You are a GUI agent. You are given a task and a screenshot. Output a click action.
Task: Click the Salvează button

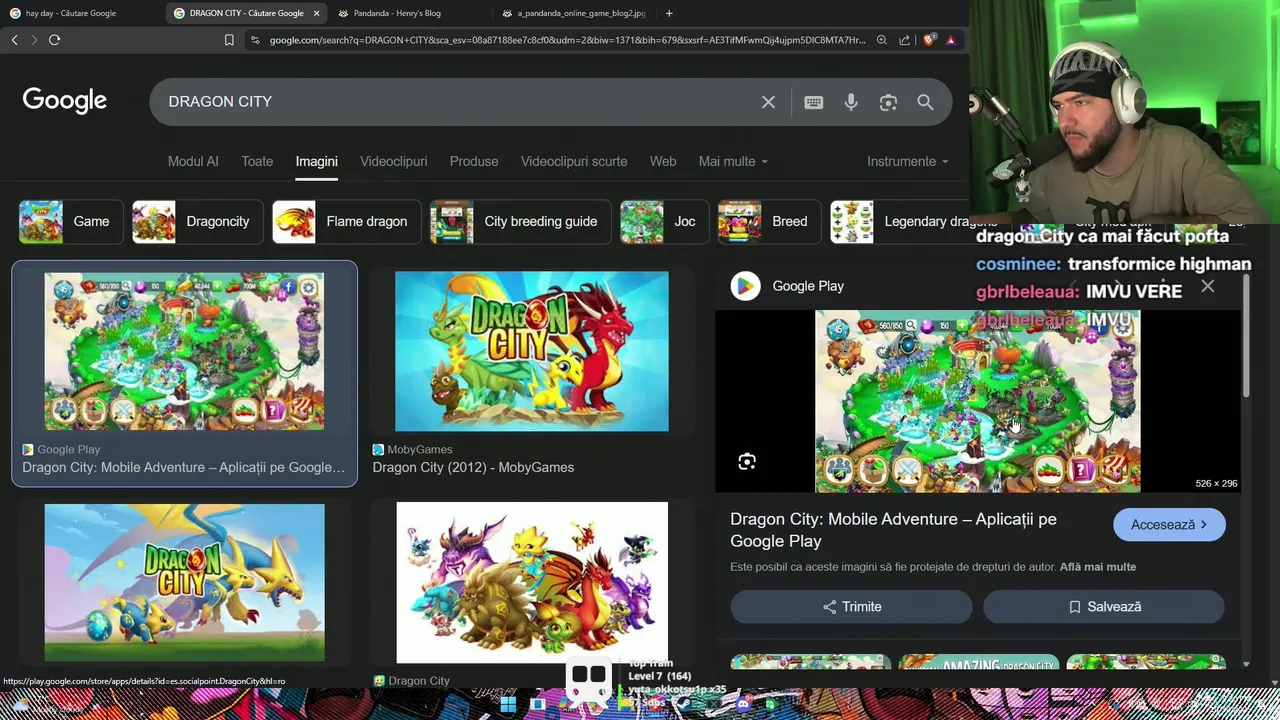(x=1104, y=607)
